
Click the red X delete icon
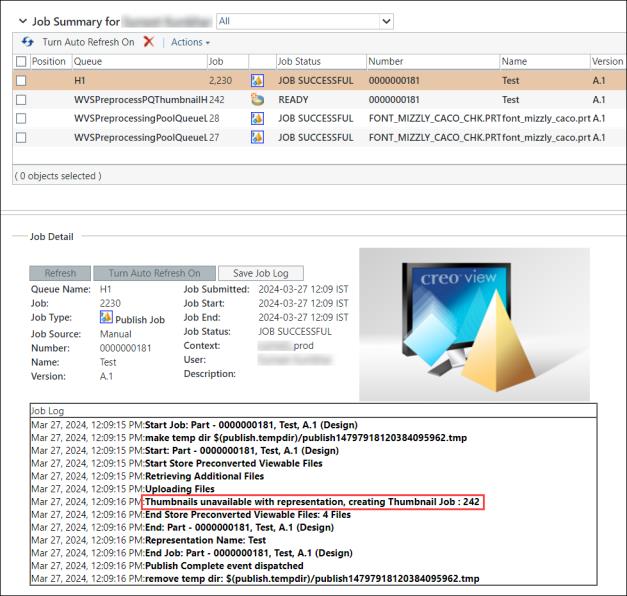point(149,42)
